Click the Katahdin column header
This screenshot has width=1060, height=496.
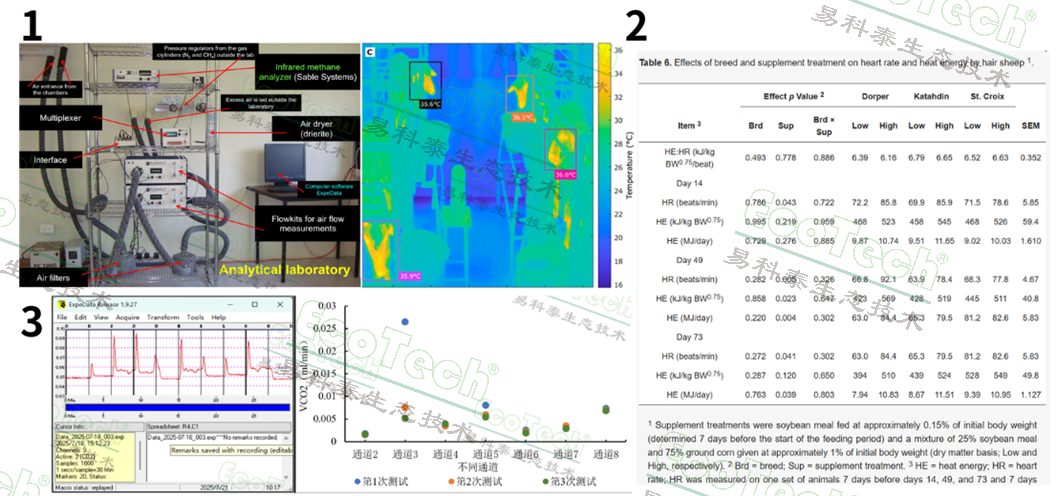pos(930,96)
